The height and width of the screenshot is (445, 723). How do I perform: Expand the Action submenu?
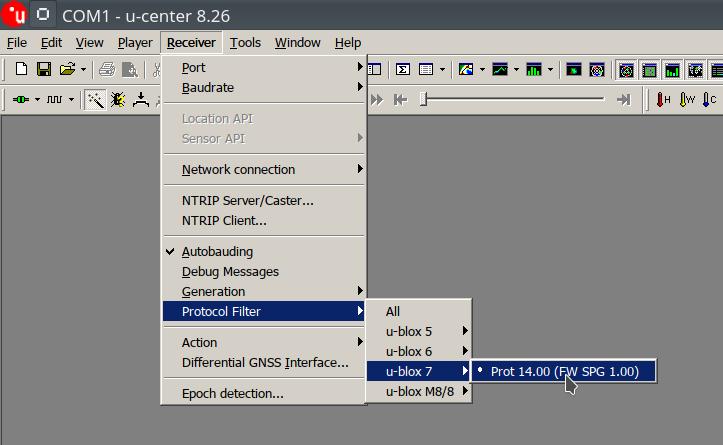(264, 342)
